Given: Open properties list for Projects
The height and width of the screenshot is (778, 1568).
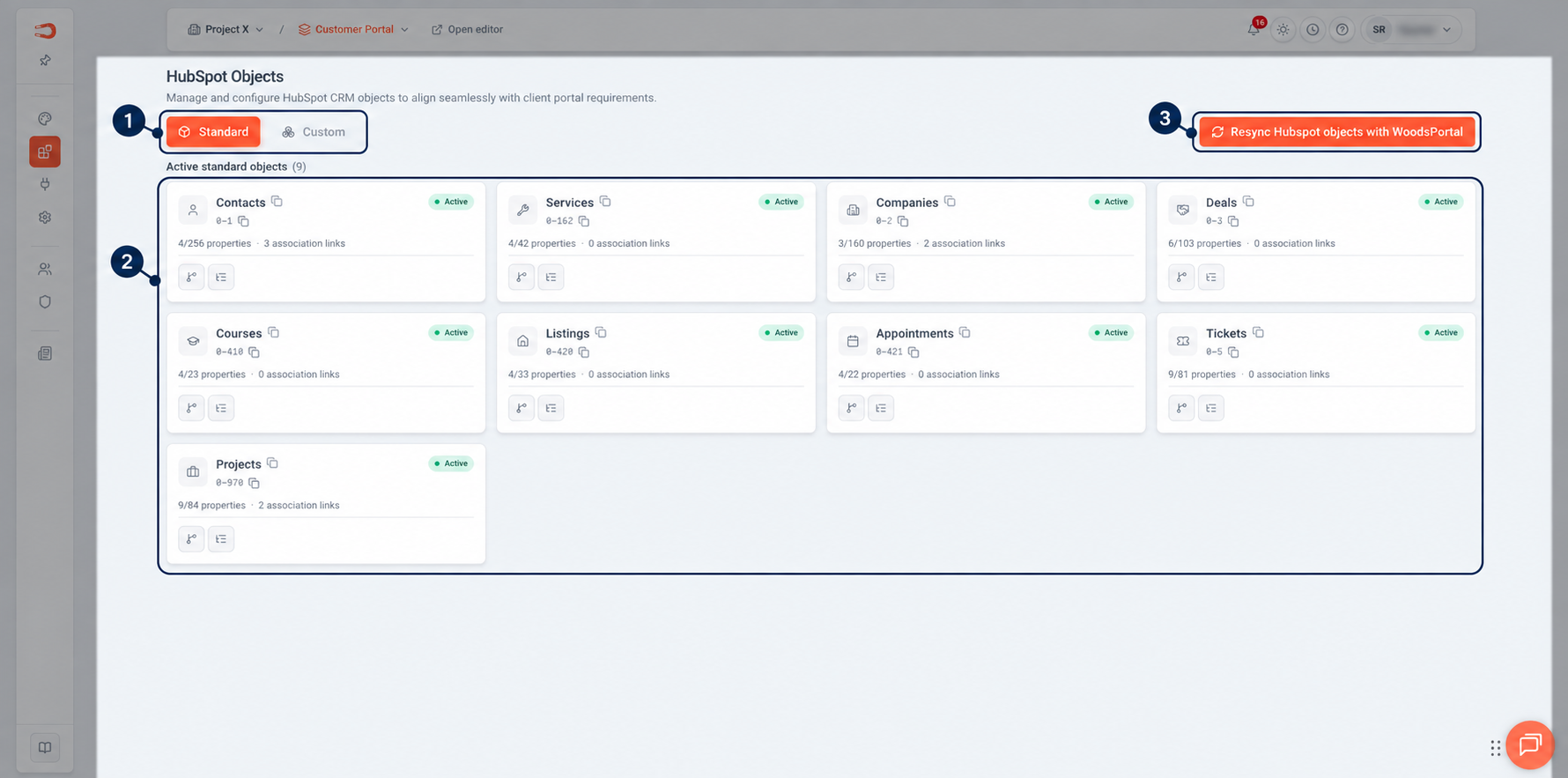Looking at the screenshot, I should 221,538.
